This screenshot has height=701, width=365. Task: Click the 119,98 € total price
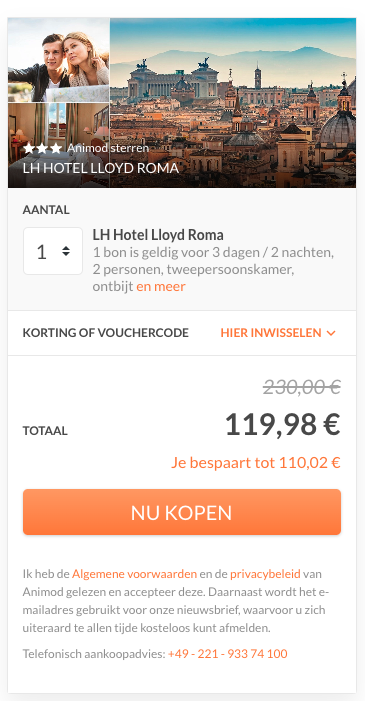(x=283, y=425)
